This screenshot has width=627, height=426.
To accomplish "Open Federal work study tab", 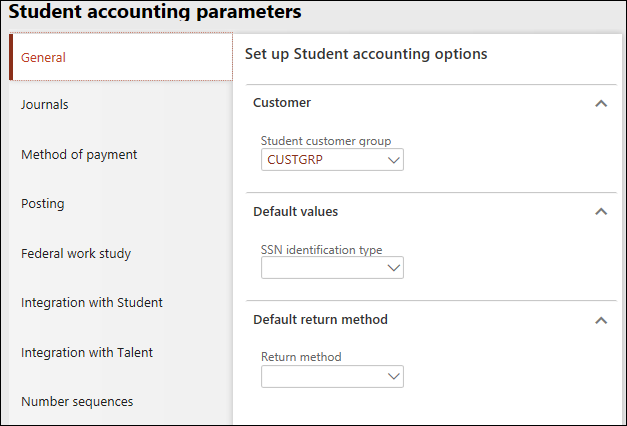I will click(x=76, y=253).
